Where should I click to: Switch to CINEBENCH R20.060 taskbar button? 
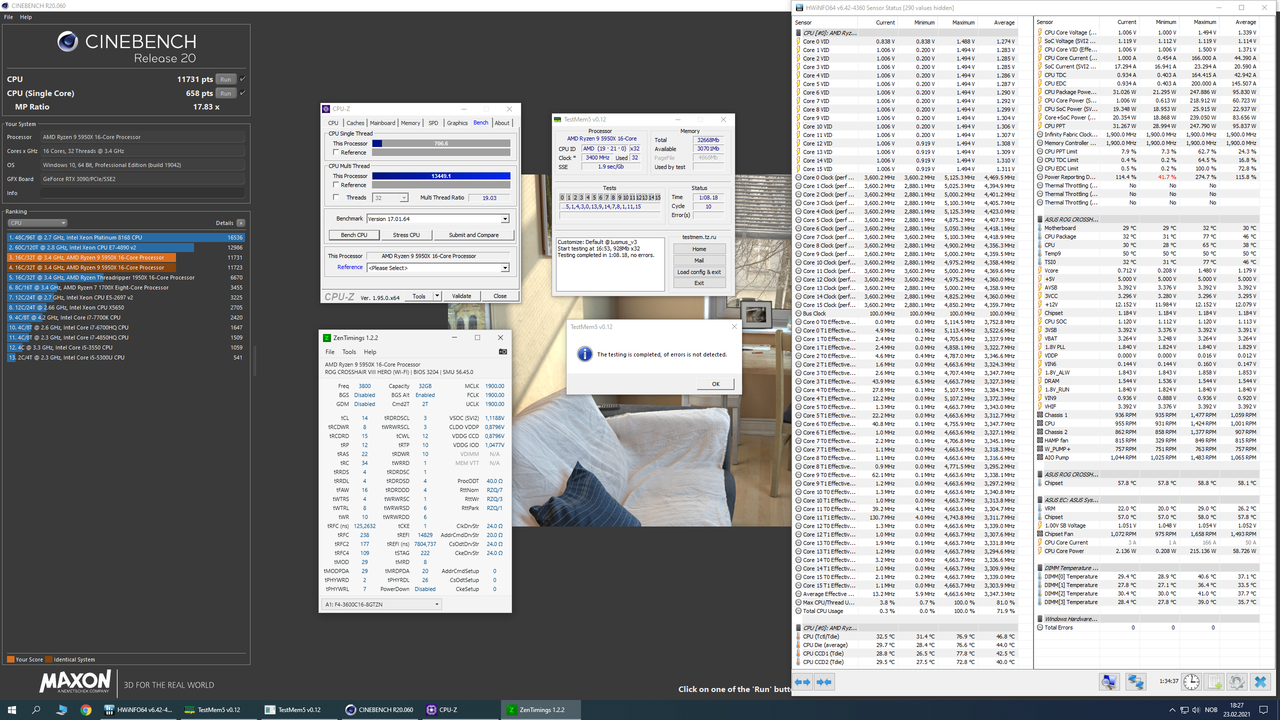[x=378, y=710]
